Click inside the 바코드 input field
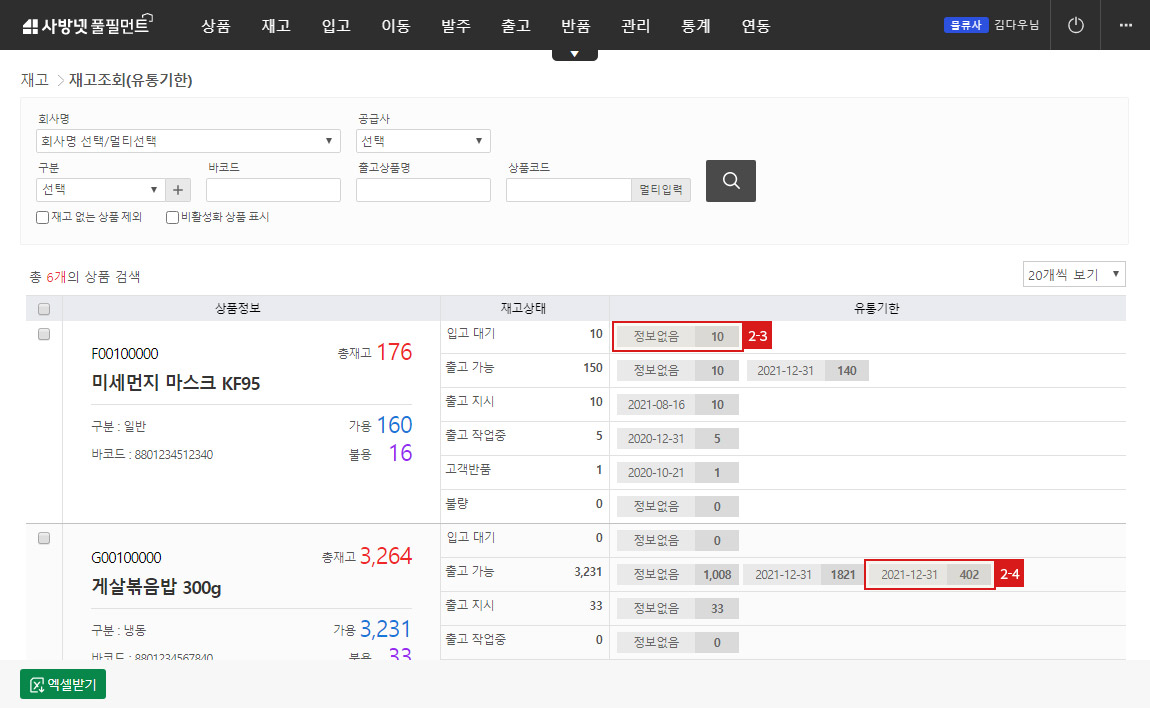Viewport: 1150px width, 708px height. 272,189
